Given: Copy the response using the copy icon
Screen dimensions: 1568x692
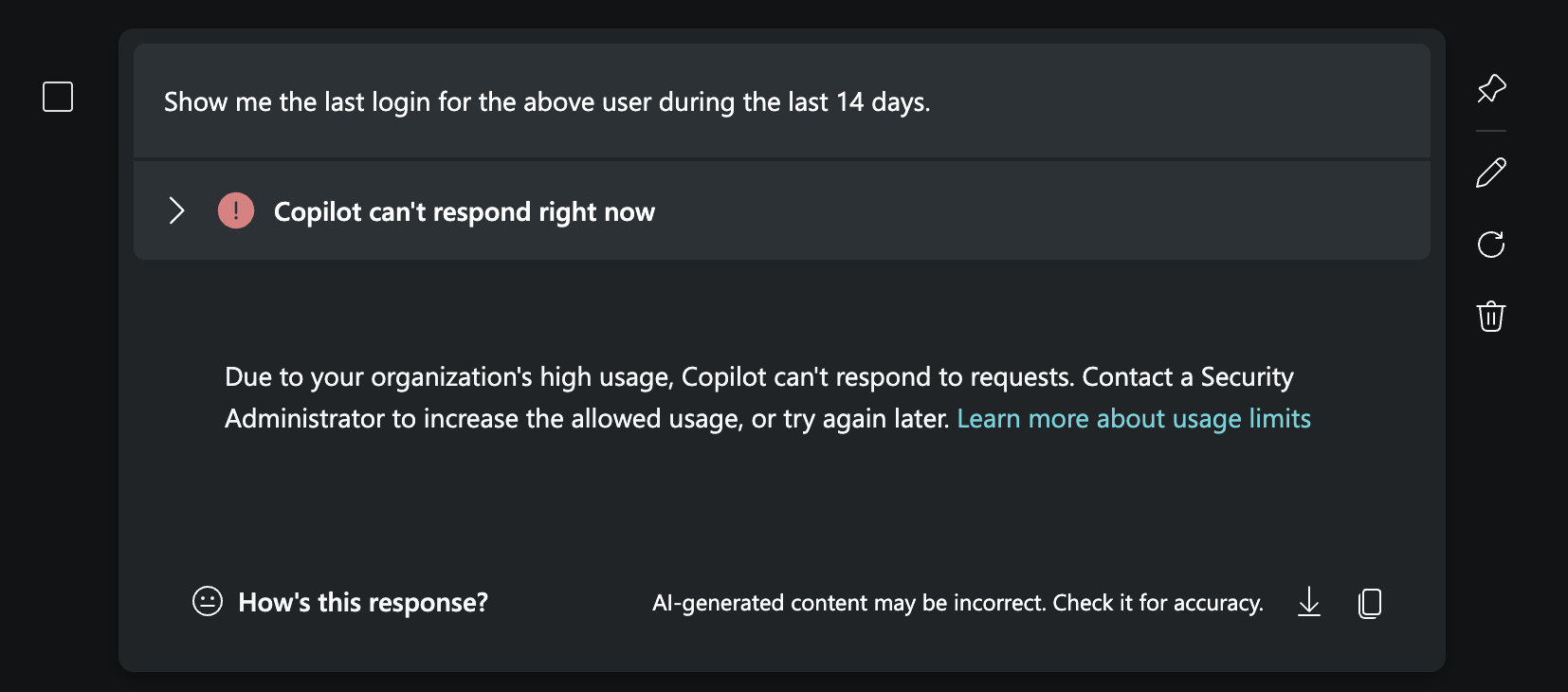Looking at the screenshot, I should [1369, 603].
